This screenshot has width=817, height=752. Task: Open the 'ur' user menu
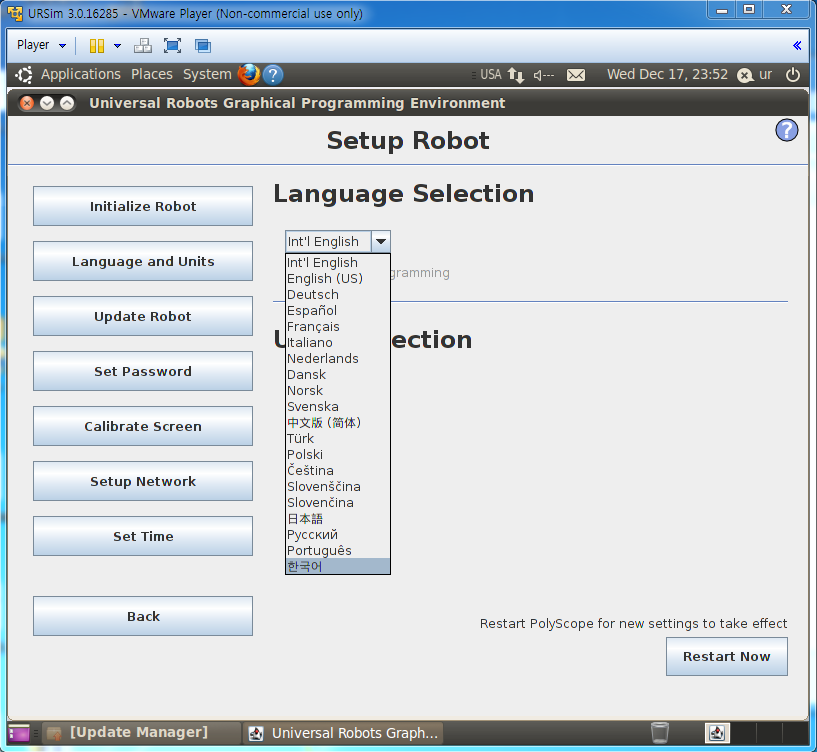(754, 75)
